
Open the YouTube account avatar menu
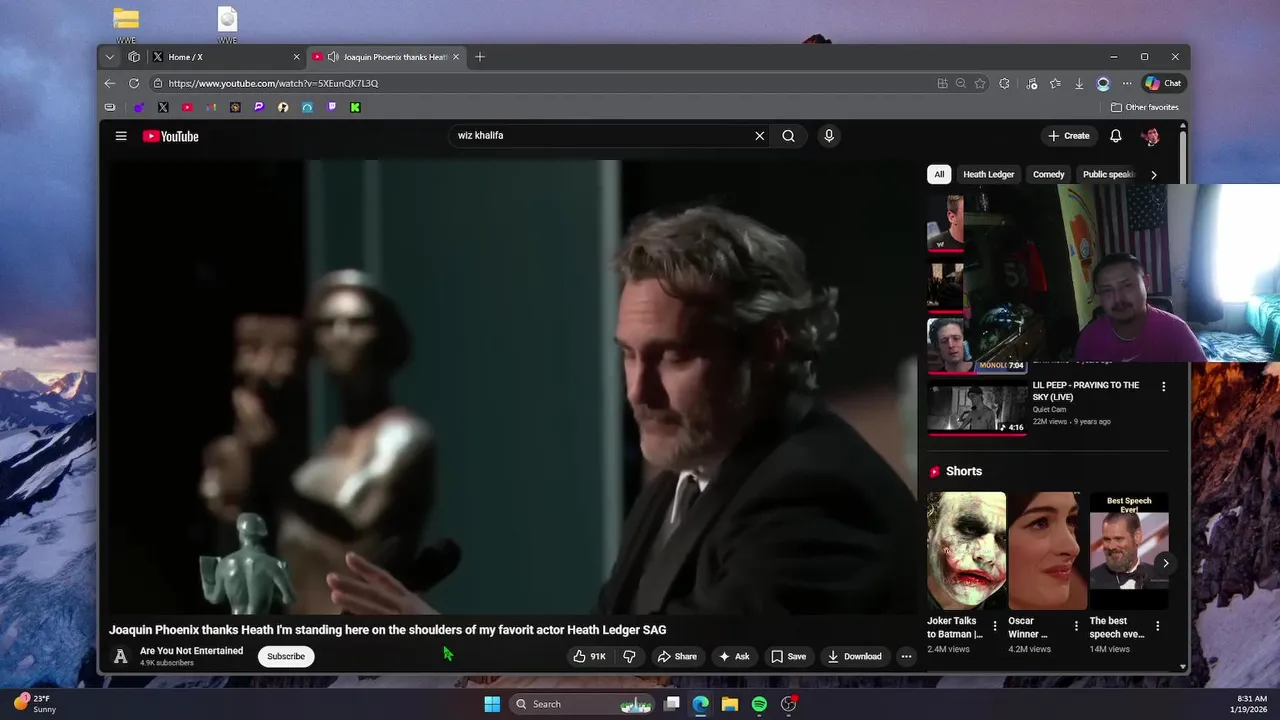pos(1151,136)
